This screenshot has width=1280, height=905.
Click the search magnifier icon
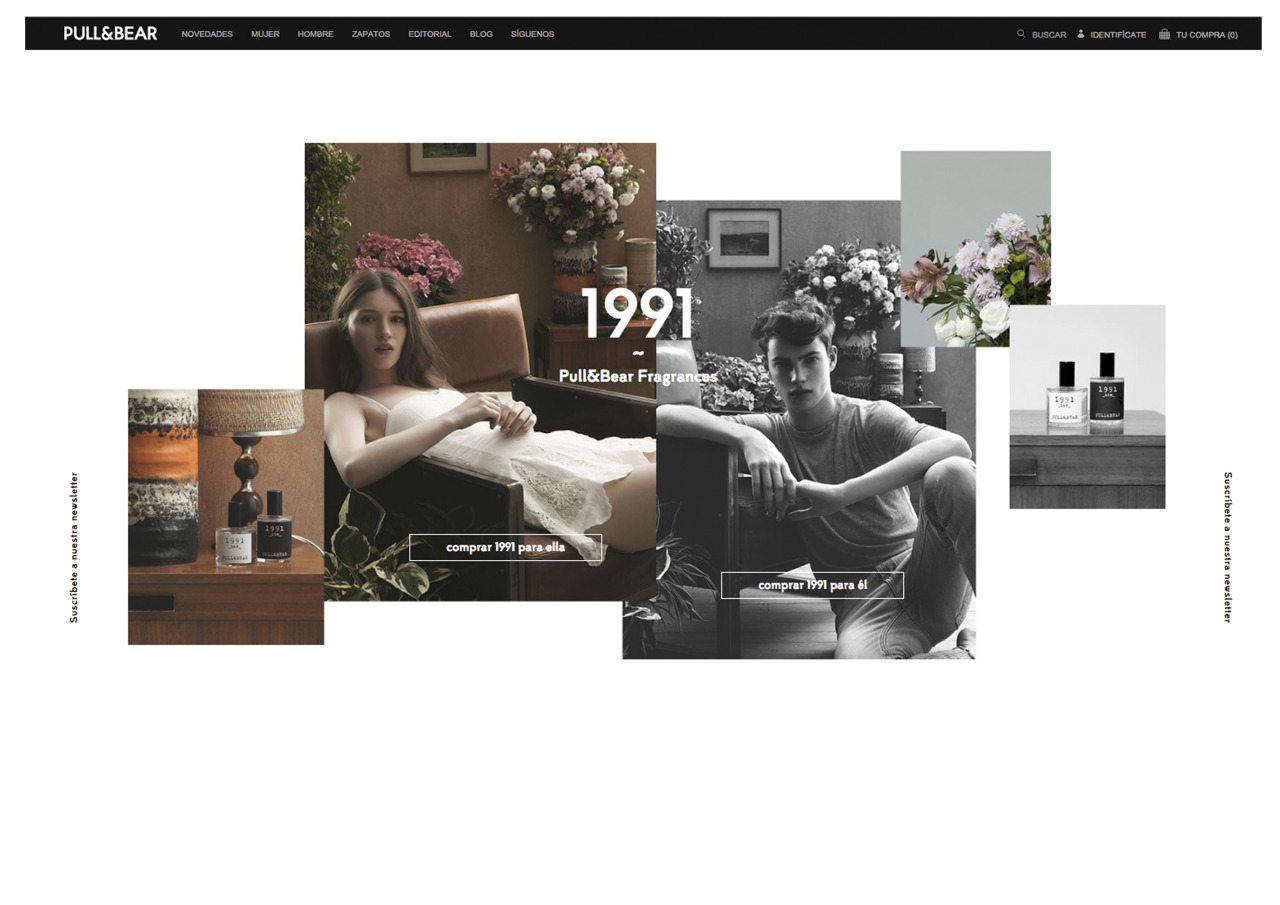point(1021,33)
